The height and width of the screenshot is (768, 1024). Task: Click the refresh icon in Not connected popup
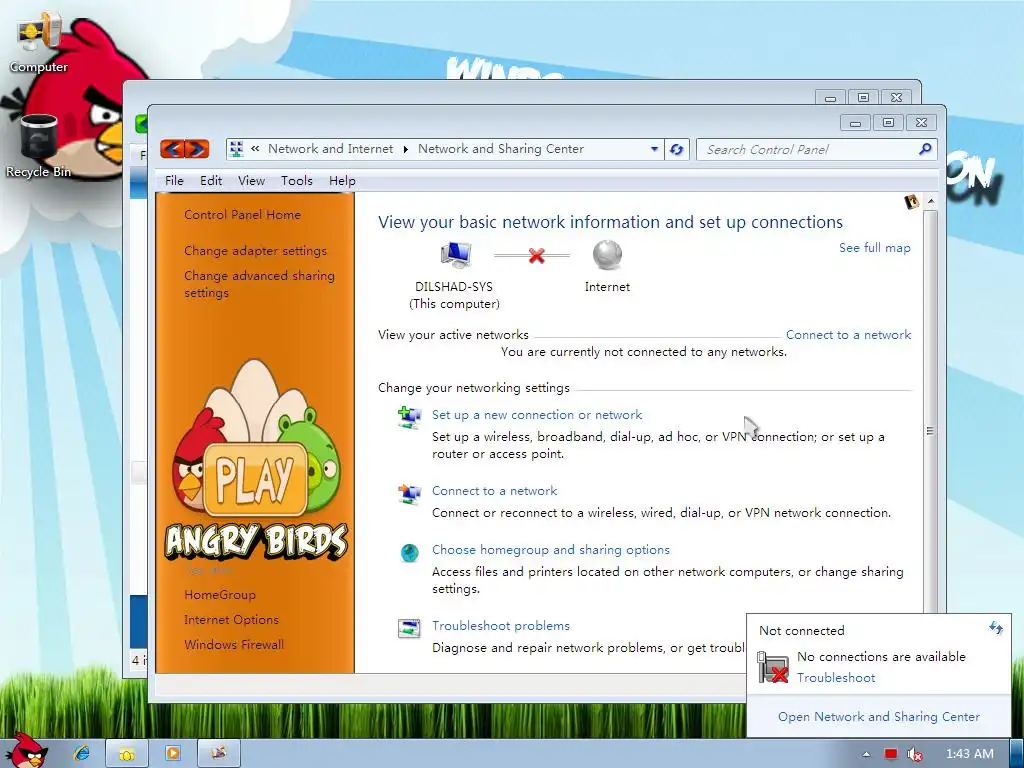[x=995, y=628]
